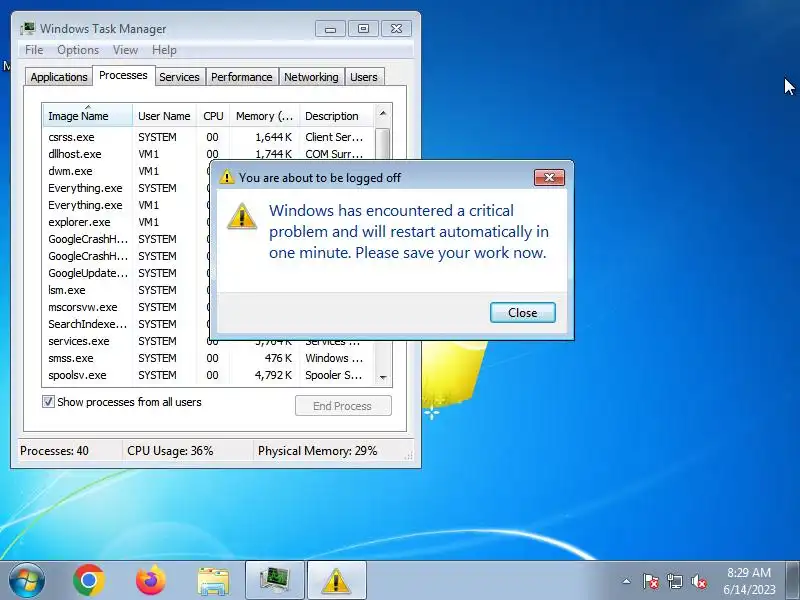Open the muted volume tray icon

click(698, 581)
